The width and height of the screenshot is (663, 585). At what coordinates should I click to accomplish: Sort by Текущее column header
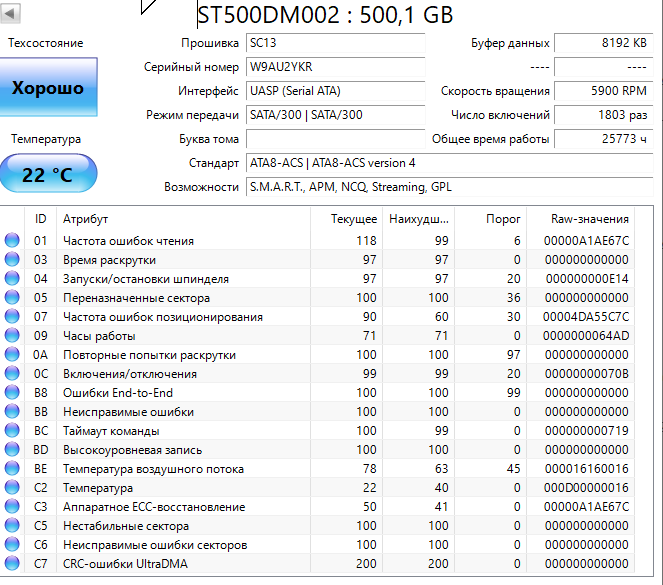pos(347,219)
